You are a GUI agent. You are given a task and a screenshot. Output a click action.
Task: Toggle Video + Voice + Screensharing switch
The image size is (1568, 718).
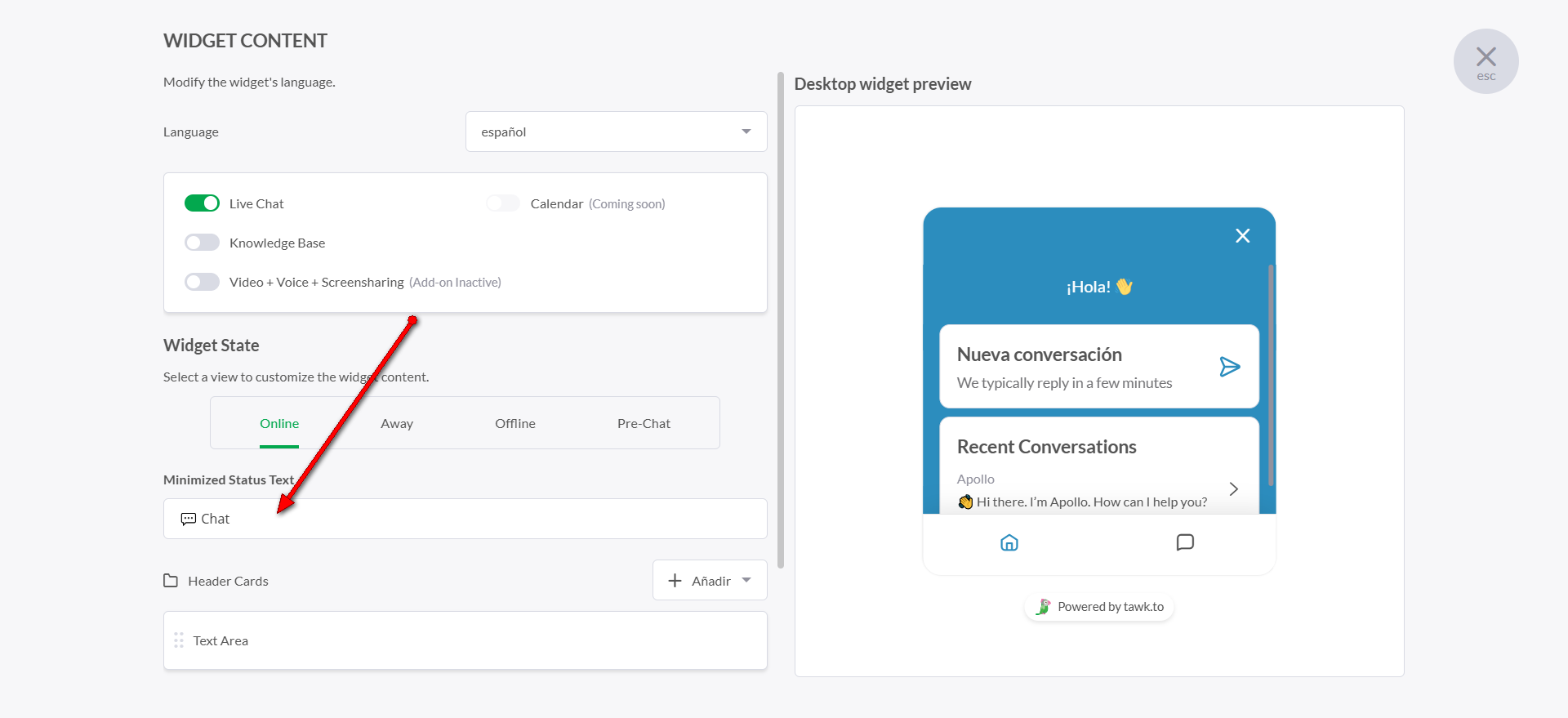point(202,282)
